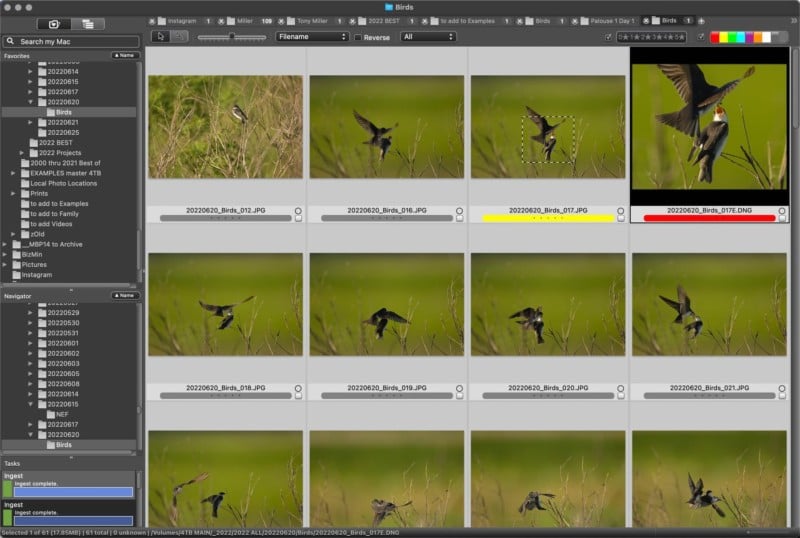Screen dimensions: 800x538
Task: Close the 2022 BEST tab
Action: 352,21
